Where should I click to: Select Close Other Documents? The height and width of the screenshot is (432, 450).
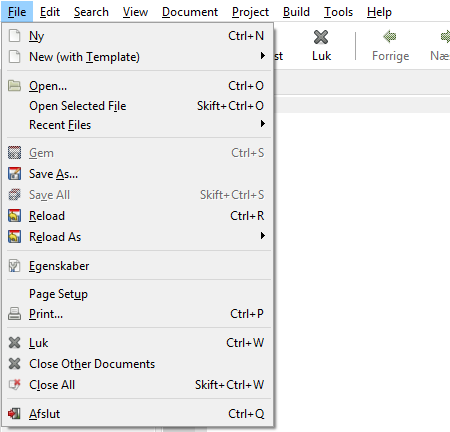[x=138, y=364]
